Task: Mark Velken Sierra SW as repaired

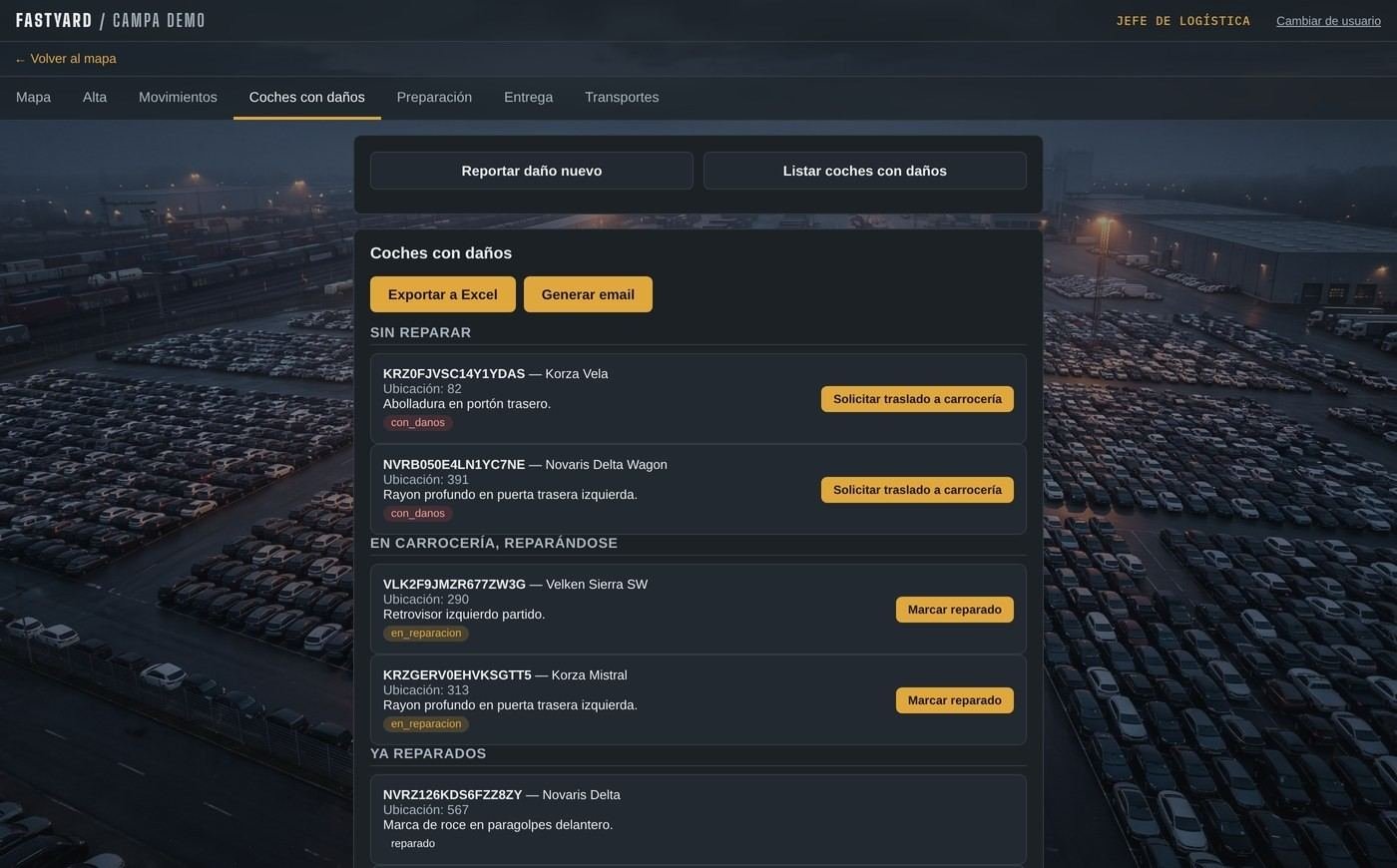Action: pos(955,610)
